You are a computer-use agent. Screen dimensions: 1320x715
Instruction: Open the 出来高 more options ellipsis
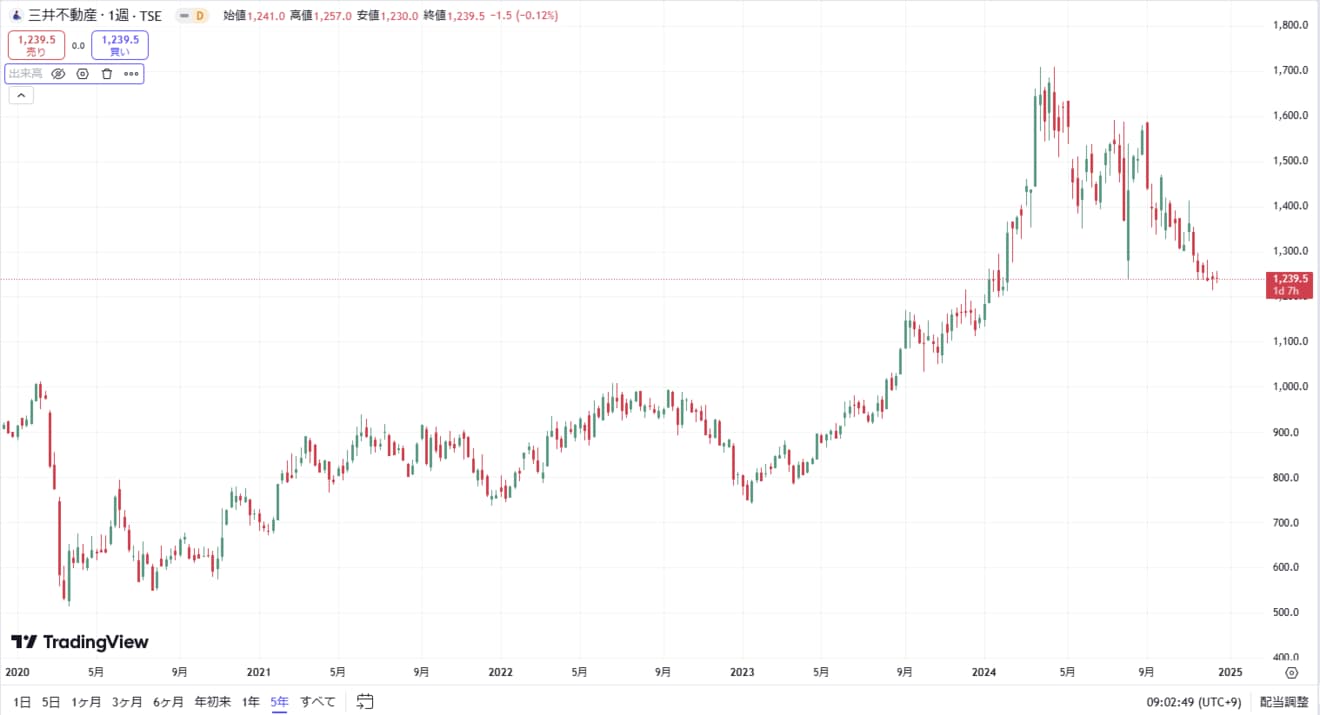point(131,74)
